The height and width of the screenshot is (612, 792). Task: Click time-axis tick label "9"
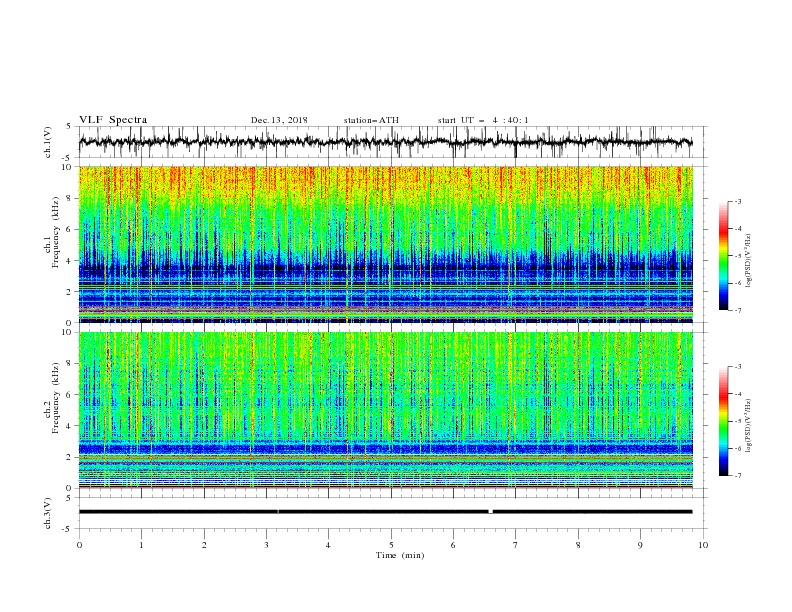tap(640, 545)
